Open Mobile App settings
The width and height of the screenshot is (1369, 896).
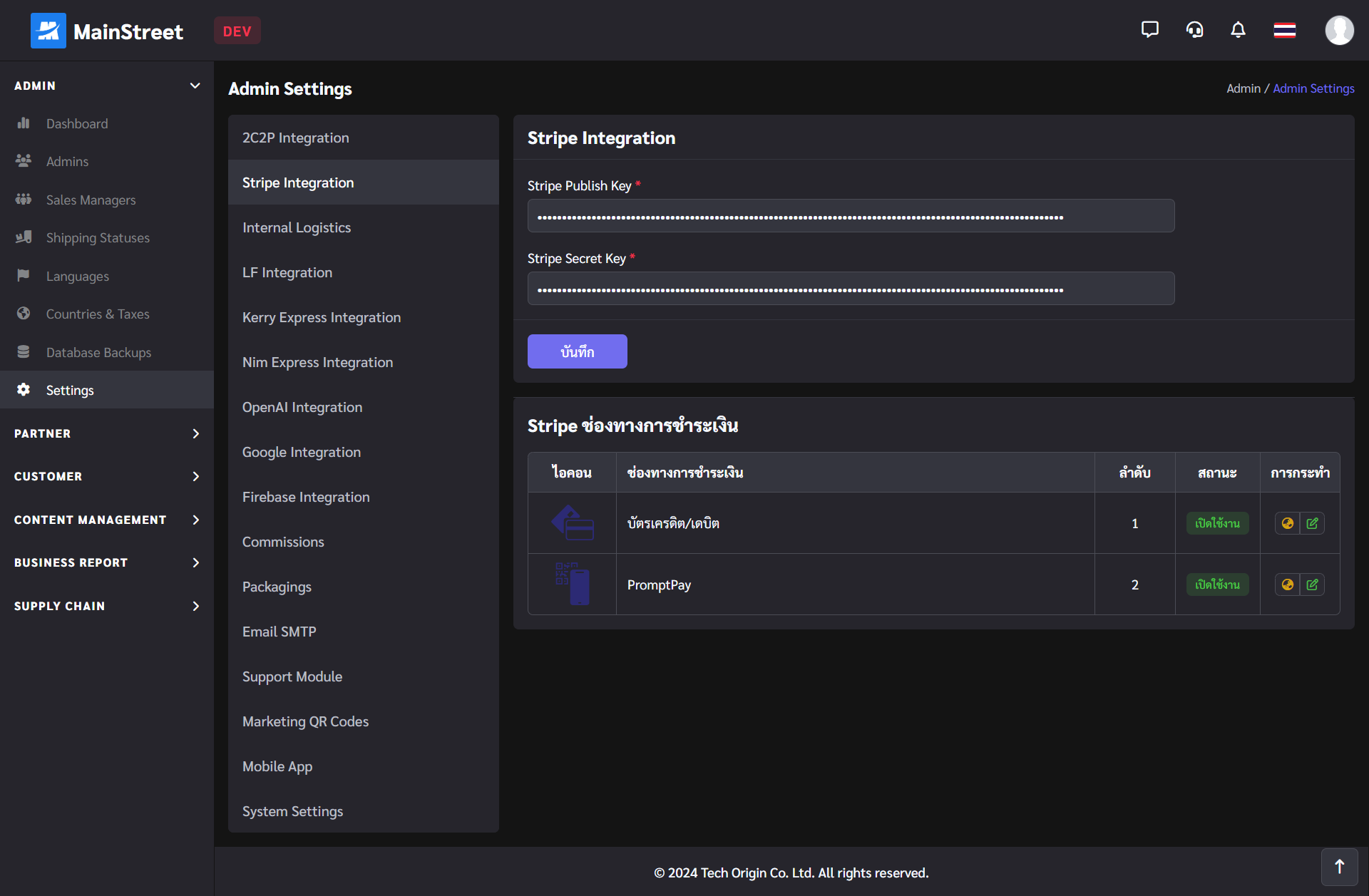point(364,766)
